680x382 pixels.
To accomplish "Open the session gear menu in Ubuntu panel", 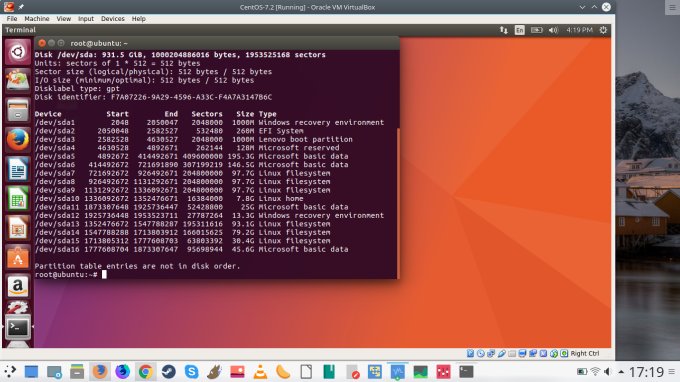I will pos(603,30).
